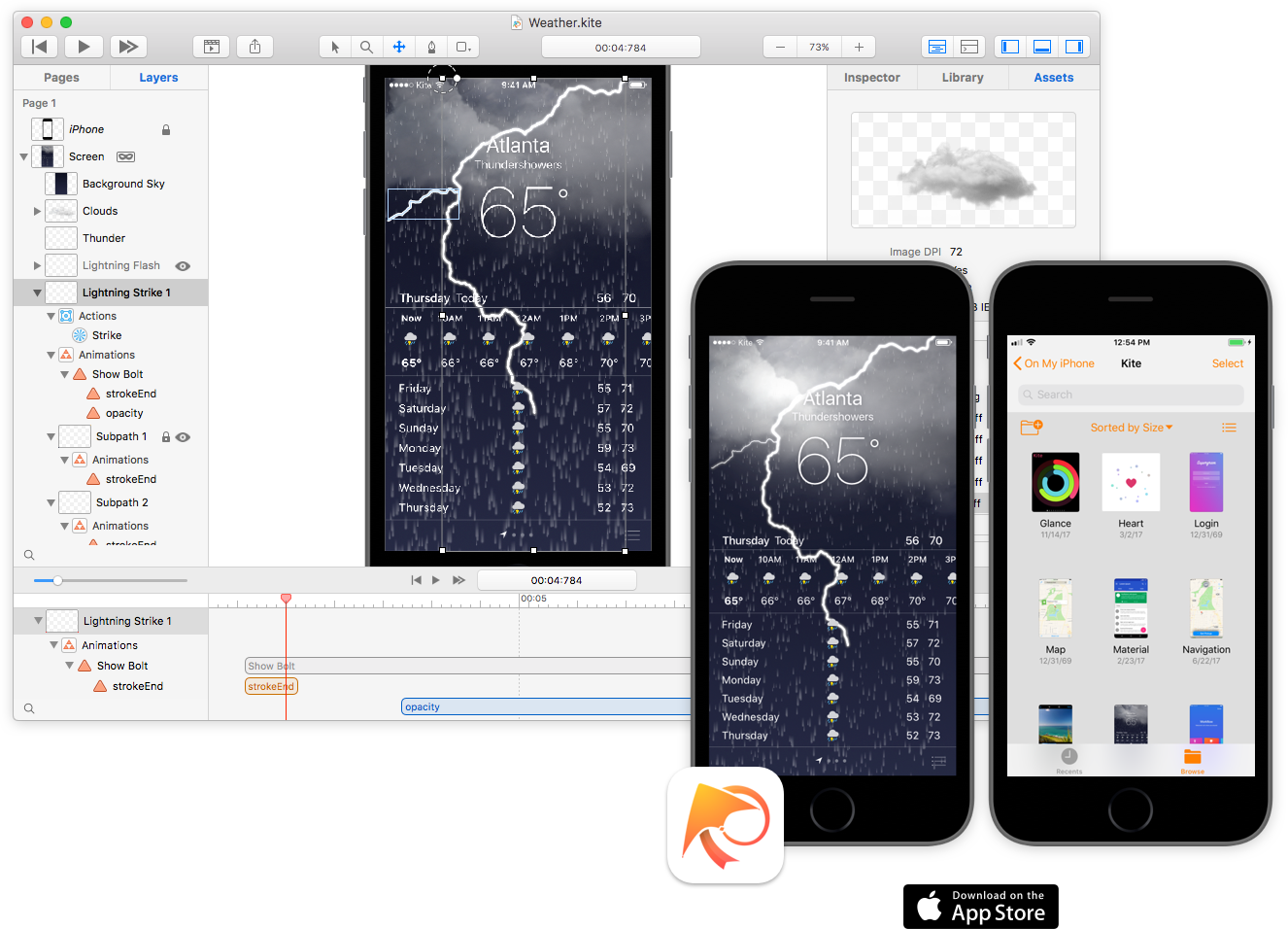Select the blue opacity timeline clip

(x=546, y=706)
